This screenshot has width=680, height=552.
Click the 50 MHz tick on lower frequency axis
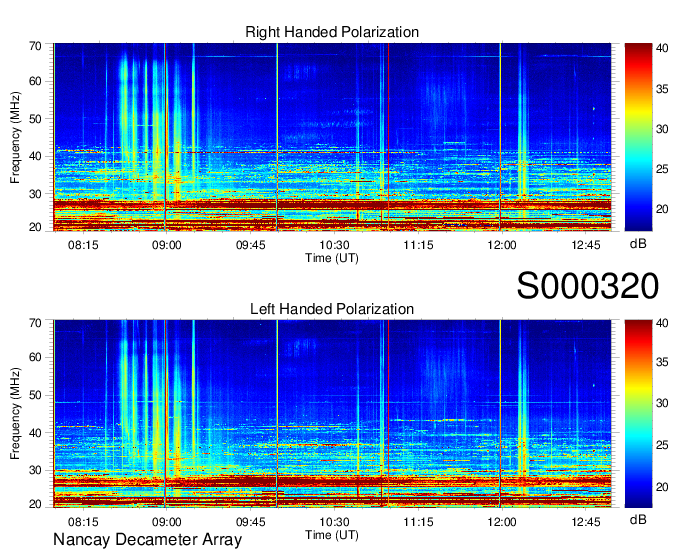(35, 395)
